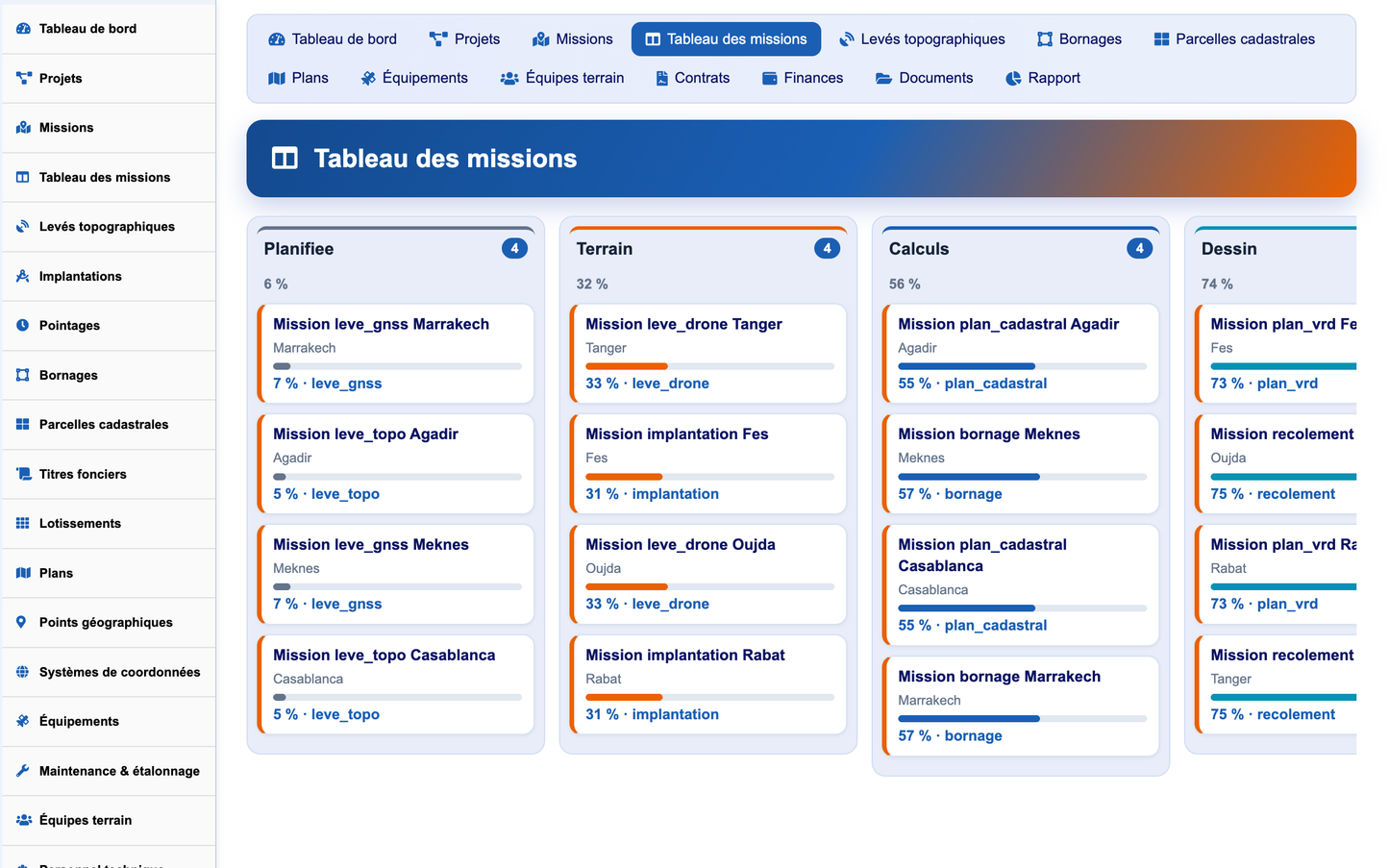The image size is (1389, 868).
Task: Click the Points géographiques pin icon
Action: 23,622
